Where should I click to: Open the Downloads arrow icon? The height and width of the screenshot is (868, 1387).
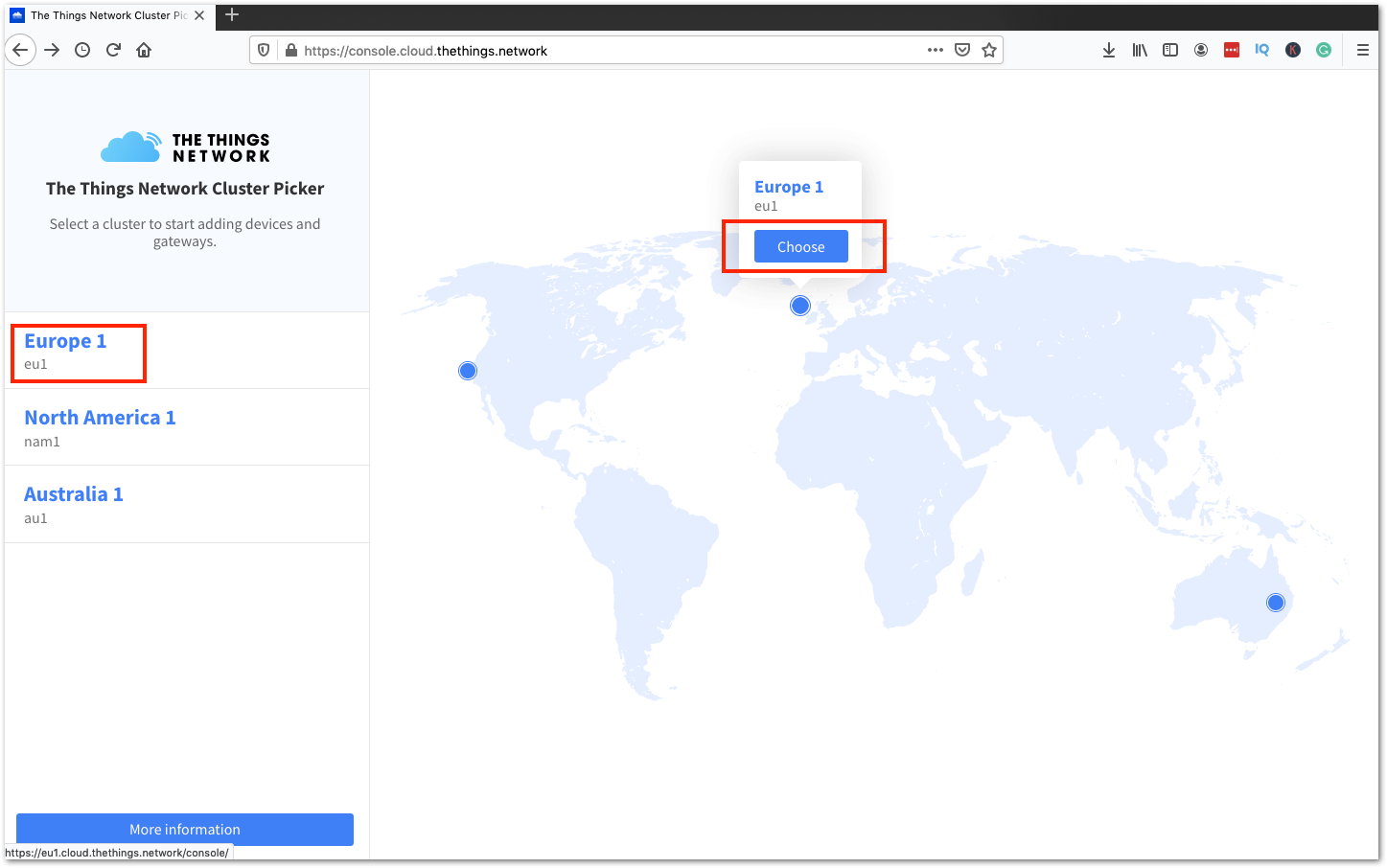click(1109, 50)
